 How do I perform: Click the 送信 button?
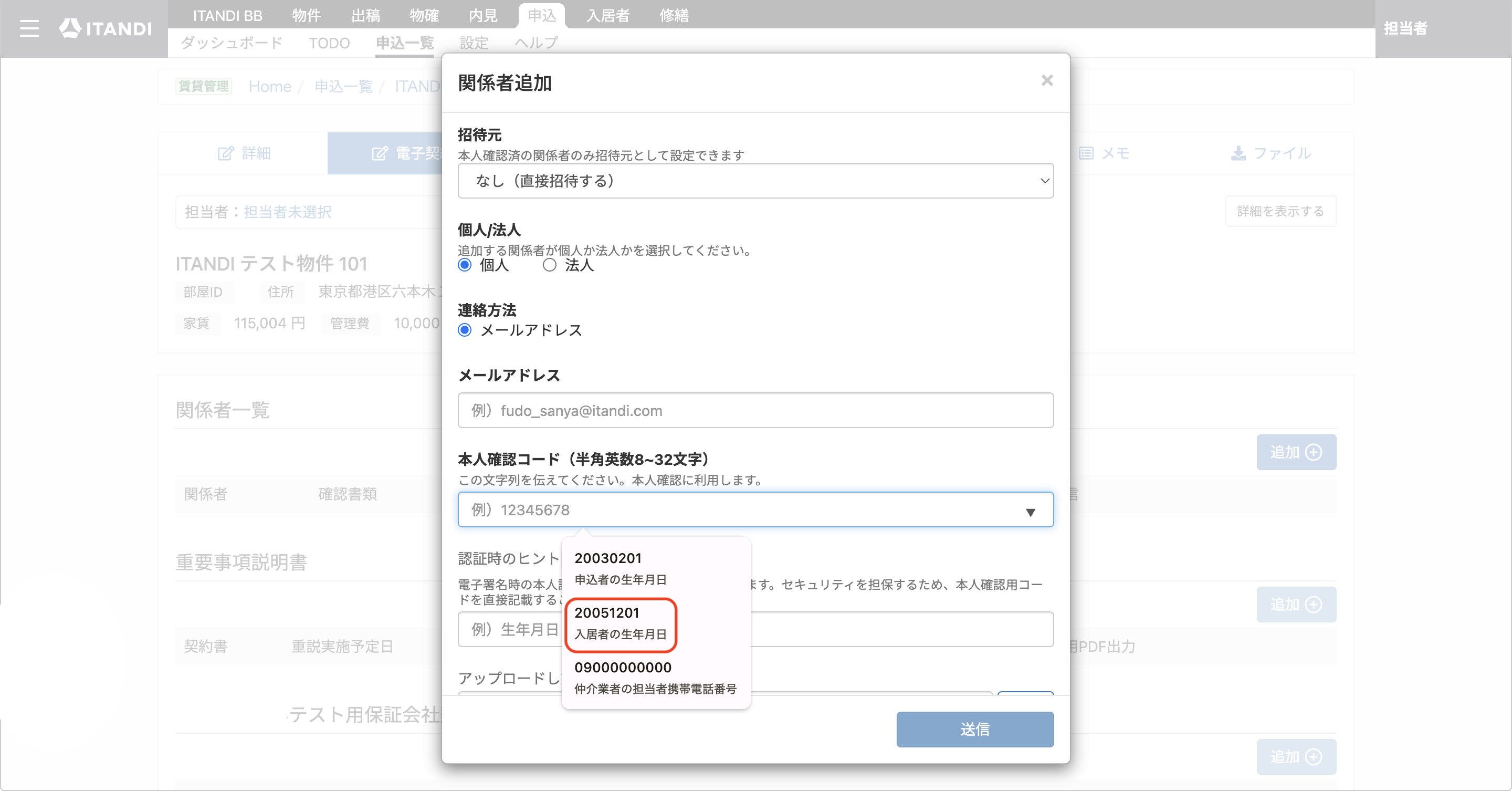(975, 730)
